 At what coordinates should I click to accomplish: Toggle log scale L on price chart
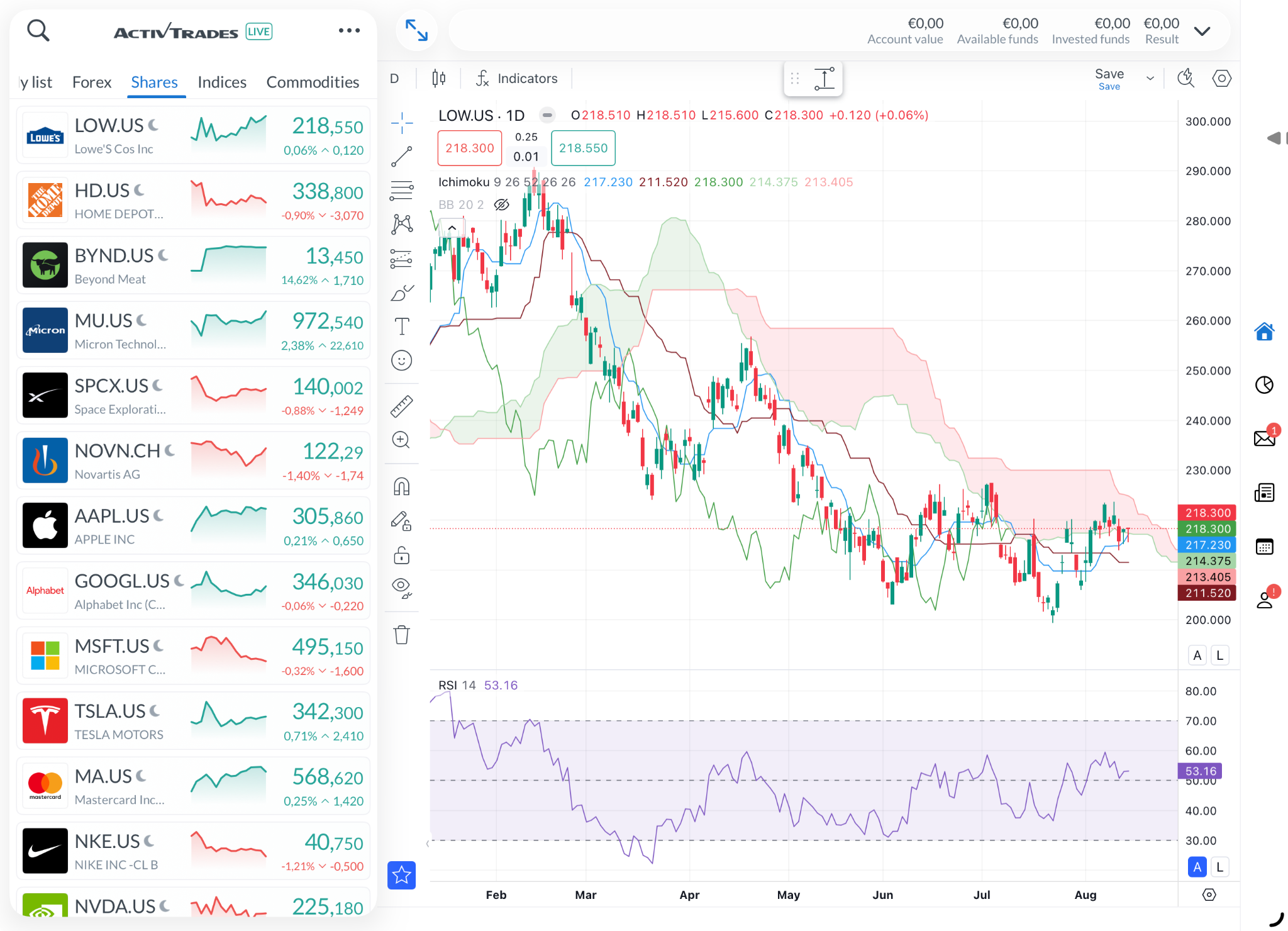pyautogui.click(x=1219, y=655)
